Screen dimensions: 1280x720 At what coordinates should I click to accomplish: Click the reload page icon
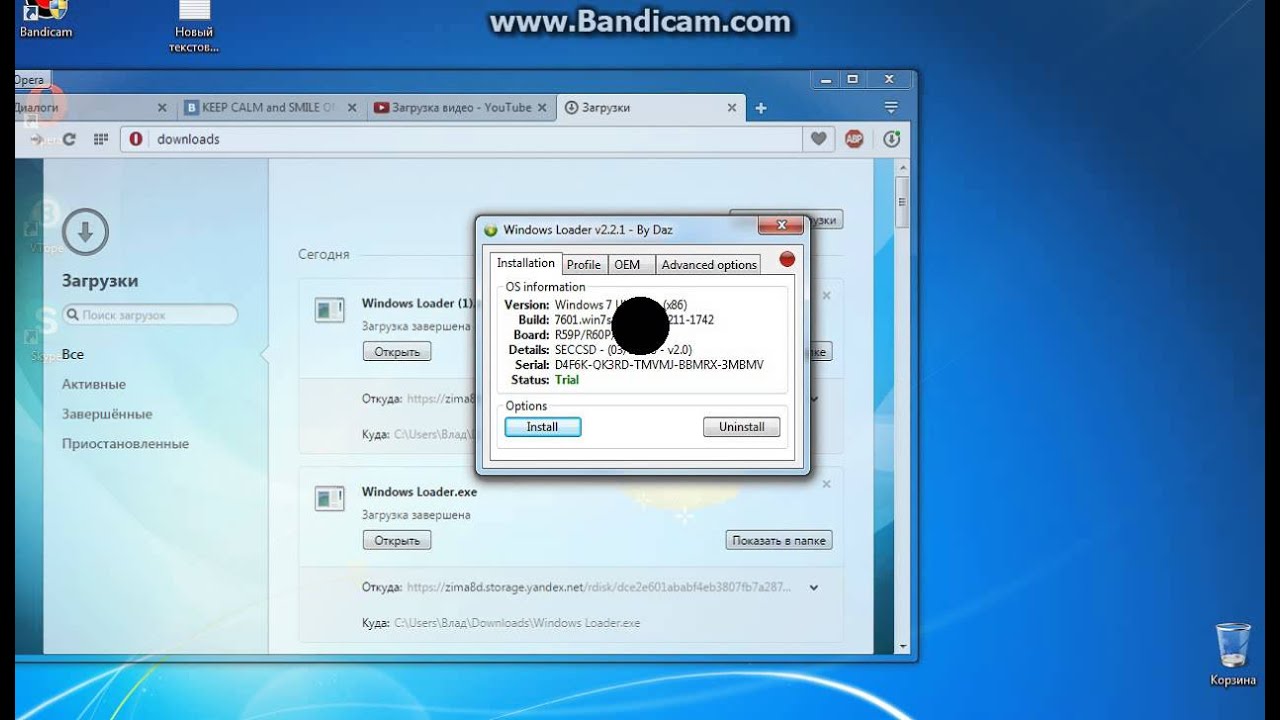pos(69,139)
